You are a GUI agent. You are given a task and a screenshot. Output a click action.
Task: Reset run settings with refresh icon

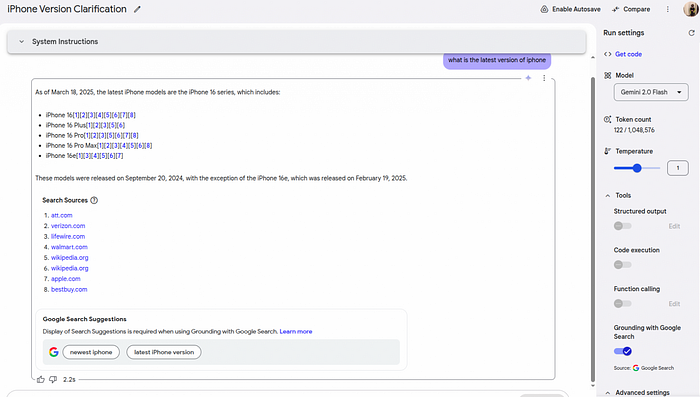(692, 33)
